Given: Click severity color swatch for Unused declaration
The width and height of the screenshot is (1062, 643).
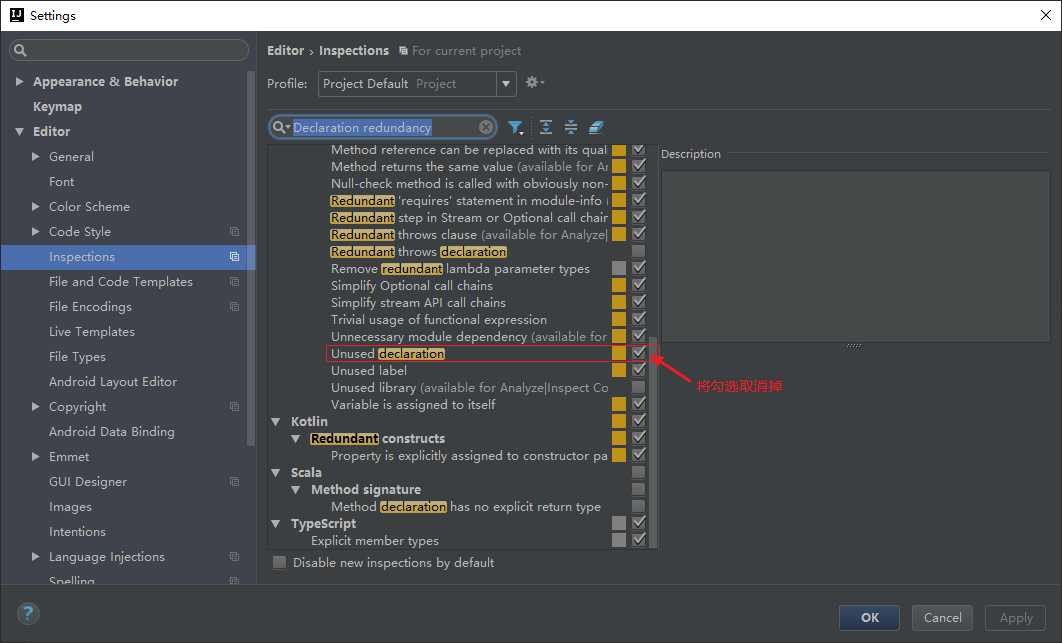Looking at the screenshot, I should pos(619,353).
